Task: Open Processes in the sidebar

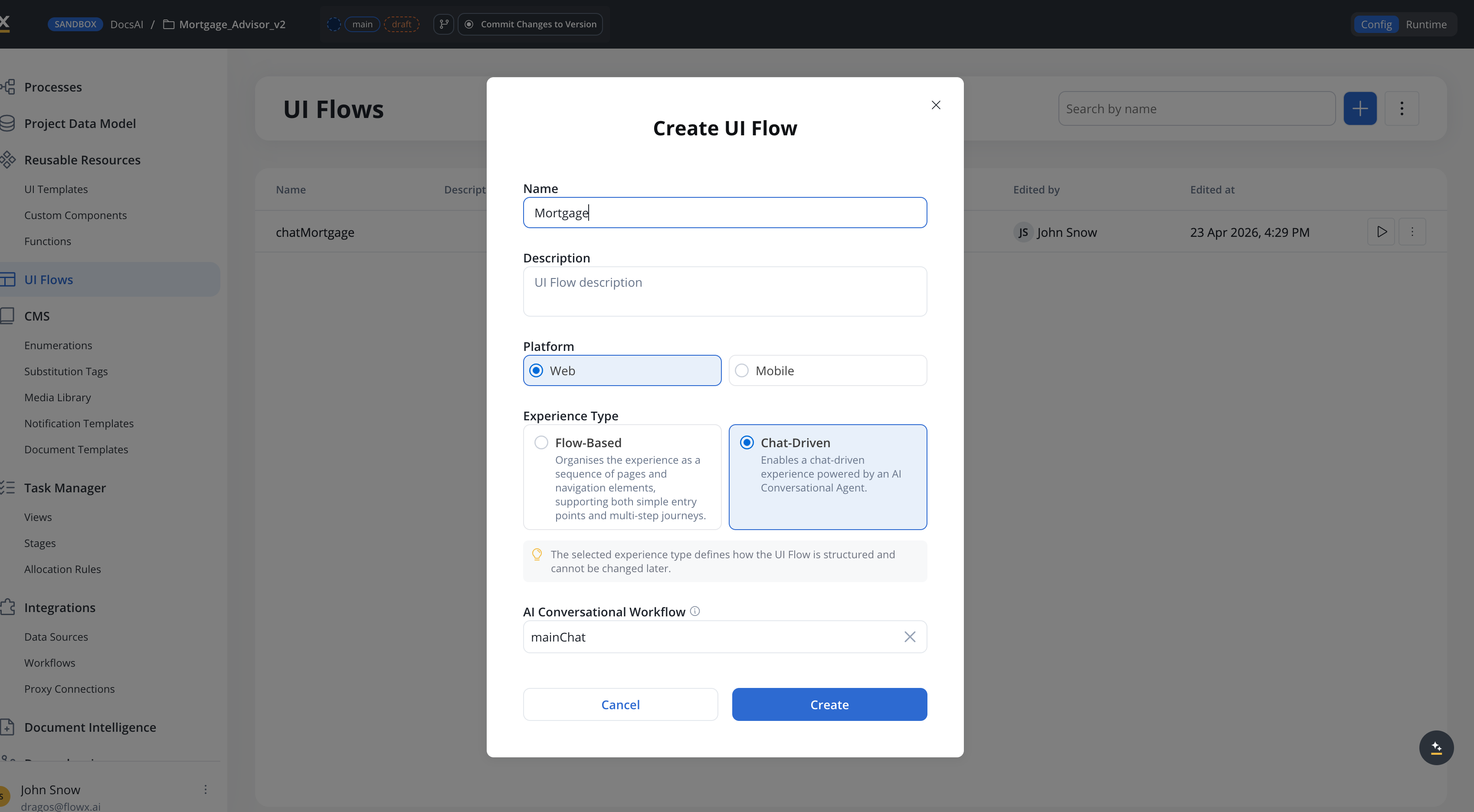Action: [x=52, y=87]
